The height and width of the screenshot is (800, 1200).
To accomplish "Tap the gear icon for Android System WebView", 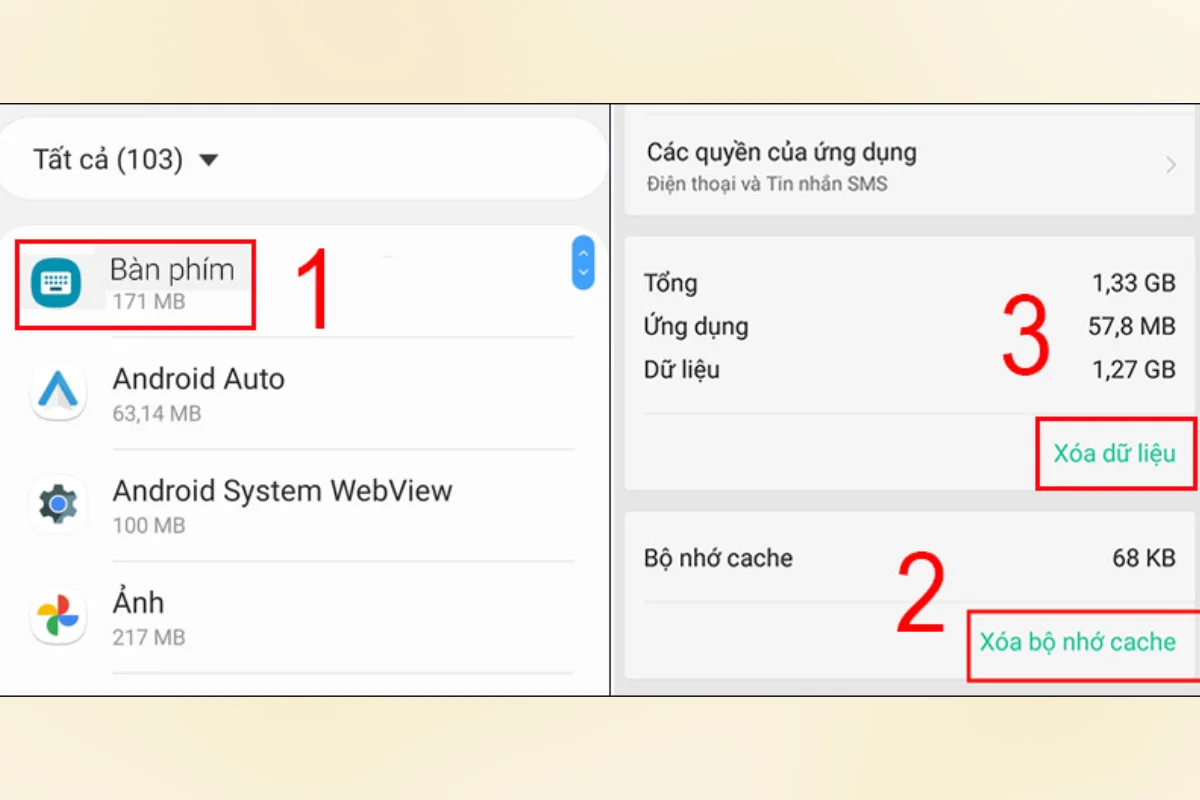I will (x=58, y=504).
